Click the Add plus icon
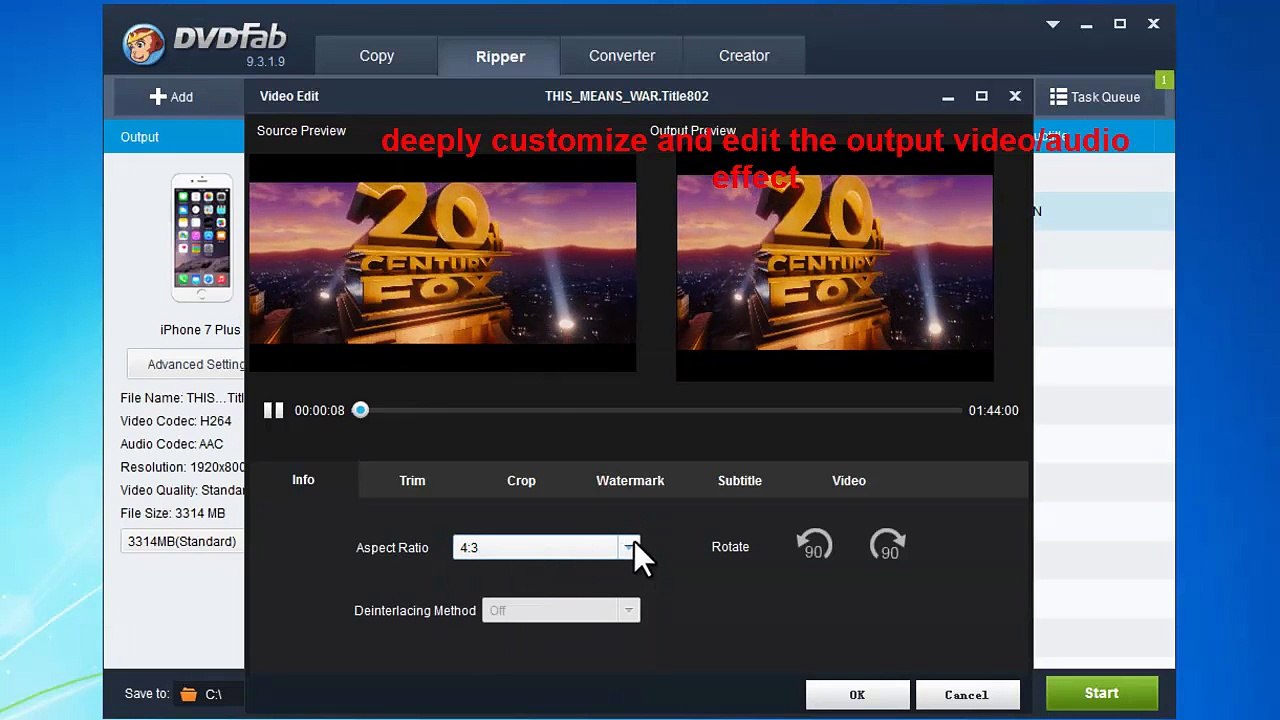This screenshot has width=1280, height=720. coord(158,97)
